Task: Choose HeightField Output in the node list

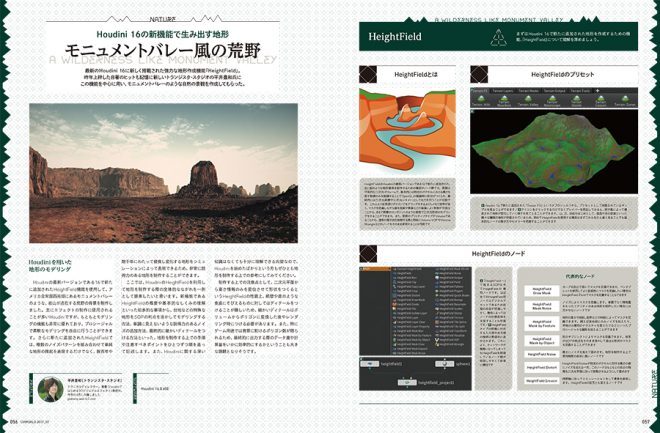Action: (450, 278)
